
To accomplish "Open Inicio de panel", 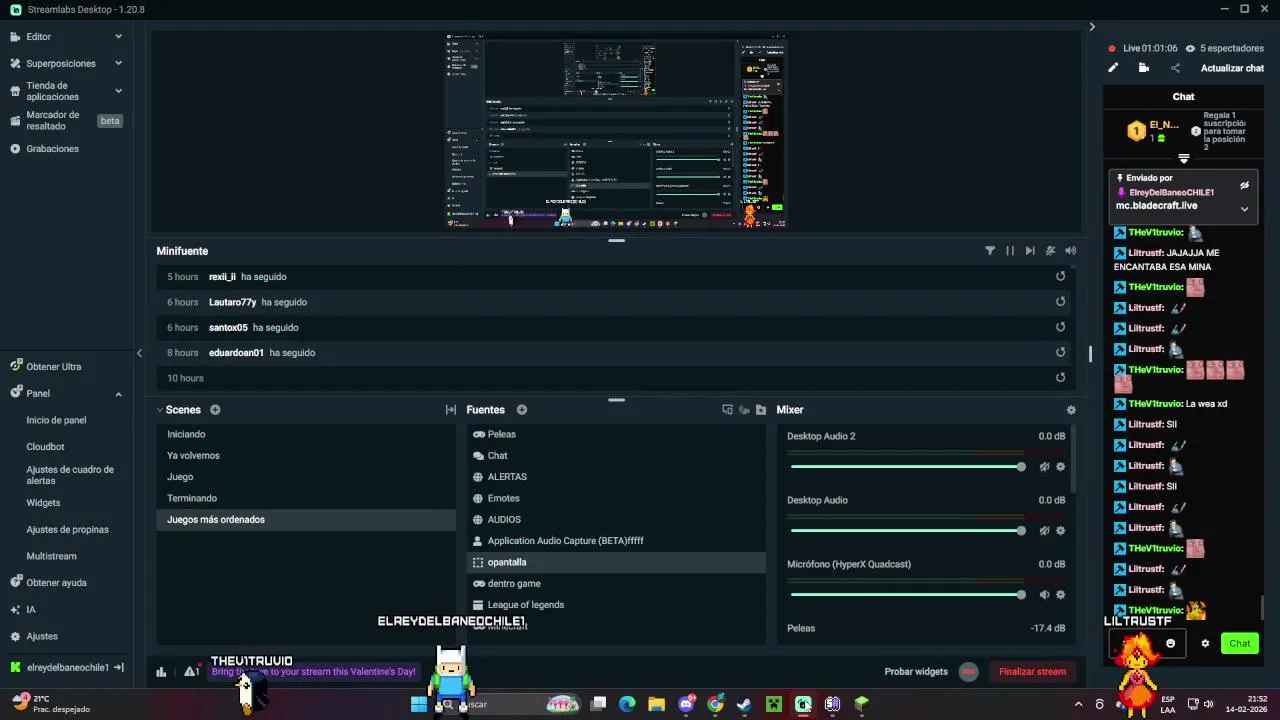I will (56, 420).
